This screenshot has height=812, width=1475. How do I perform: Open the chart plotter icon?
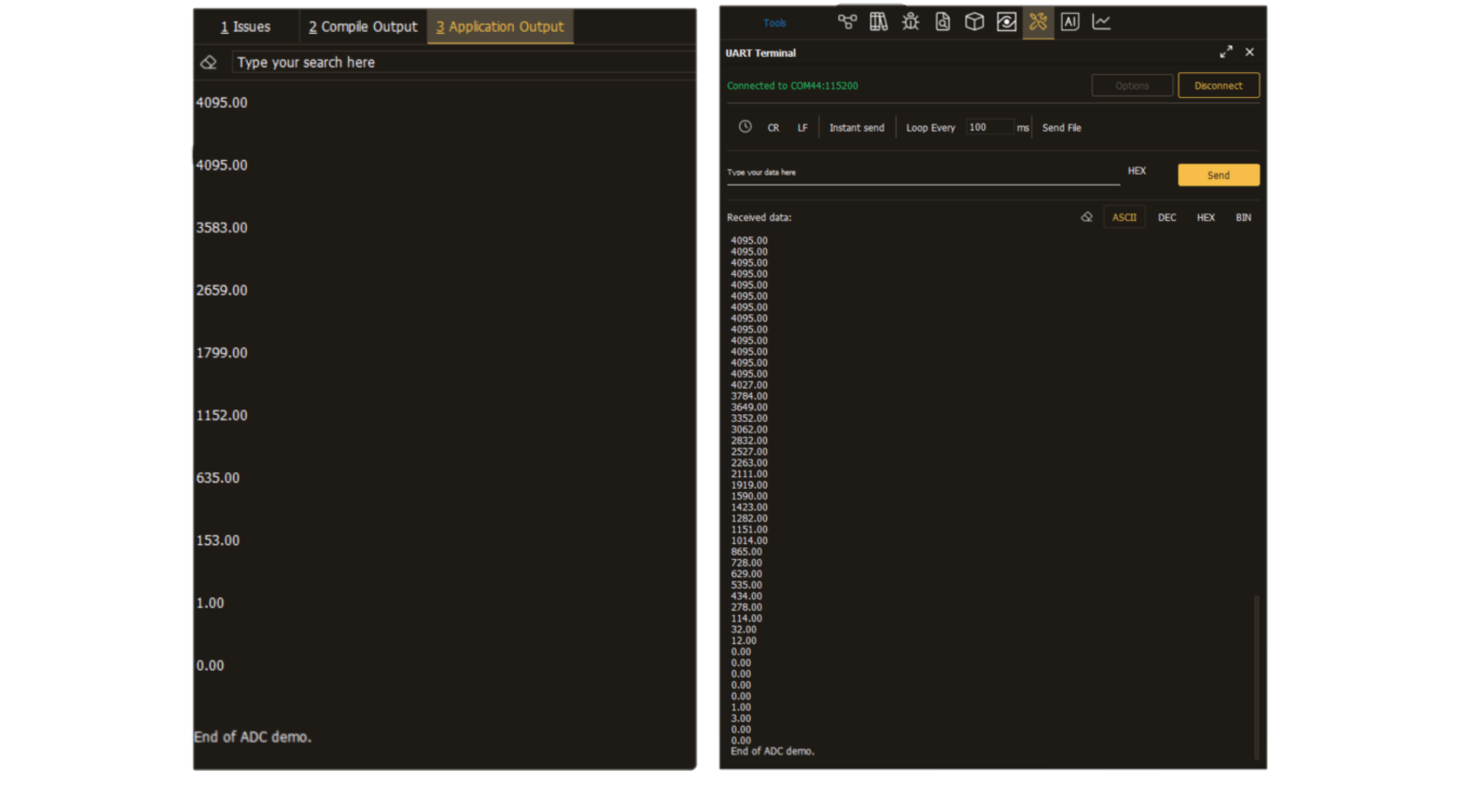coord(1102,22)
